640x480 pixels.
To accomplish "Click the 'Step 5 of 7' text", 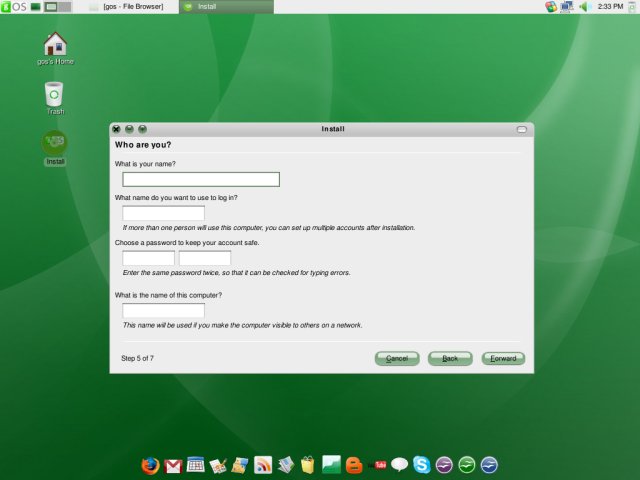I will point(137,358).
